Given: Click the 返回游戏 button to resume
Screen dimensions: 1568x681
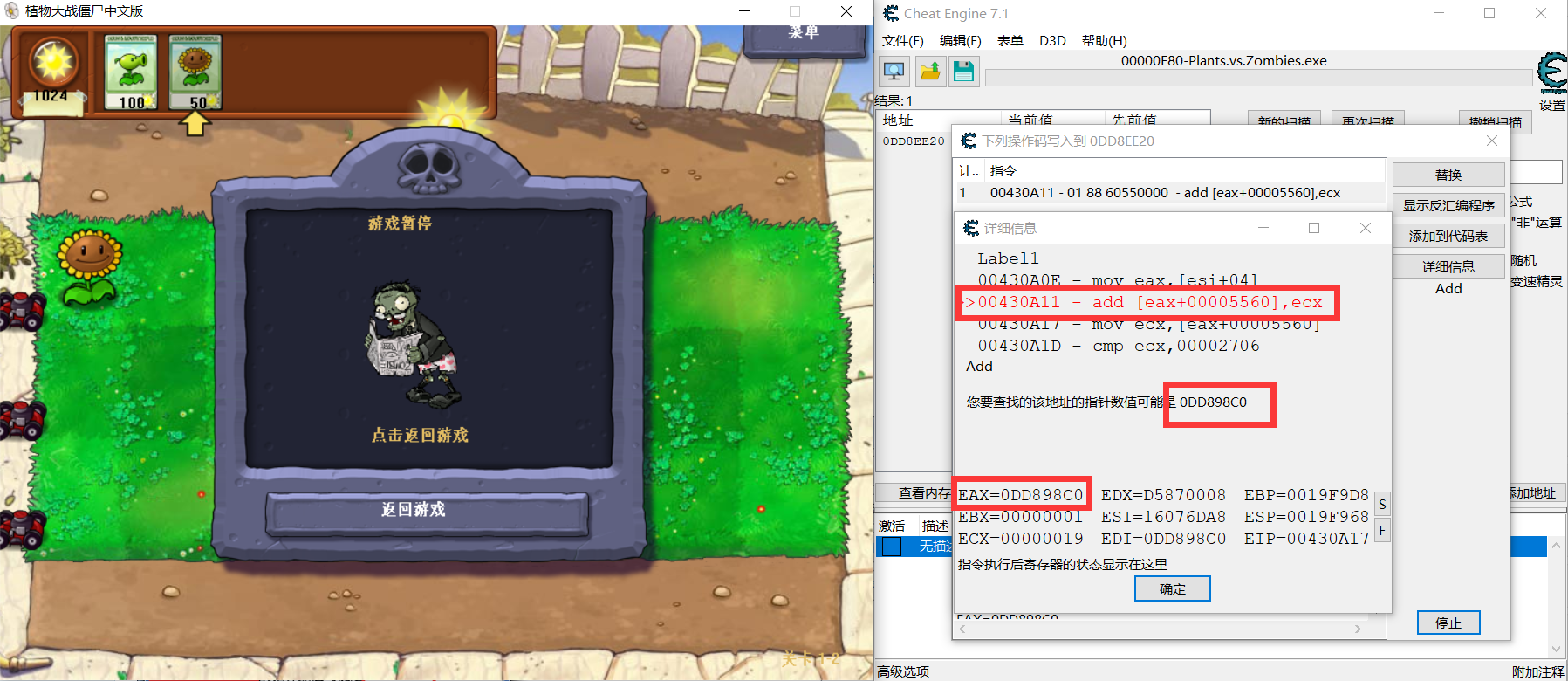Looking at the screenshot, I should pyautogui.click(x=427, y=513).
